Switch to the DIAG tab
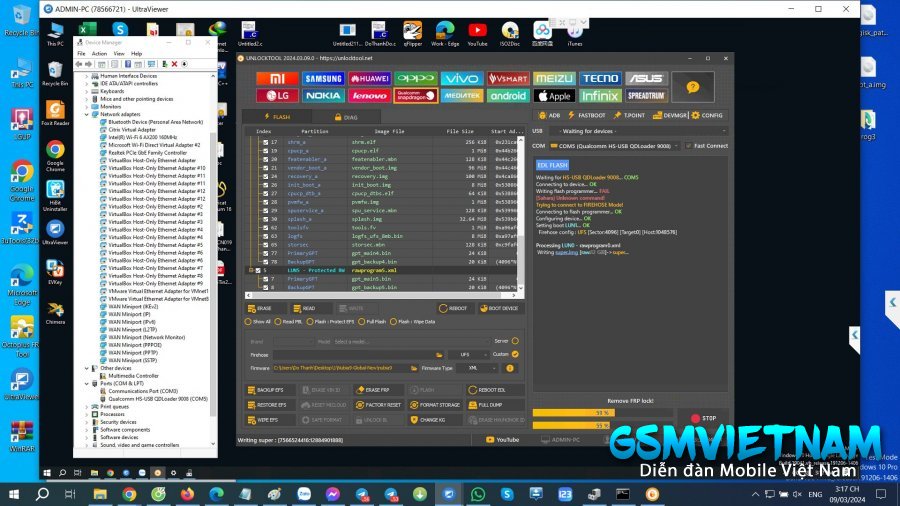Screen dimensions: 900x506 (x=346, y=117)
